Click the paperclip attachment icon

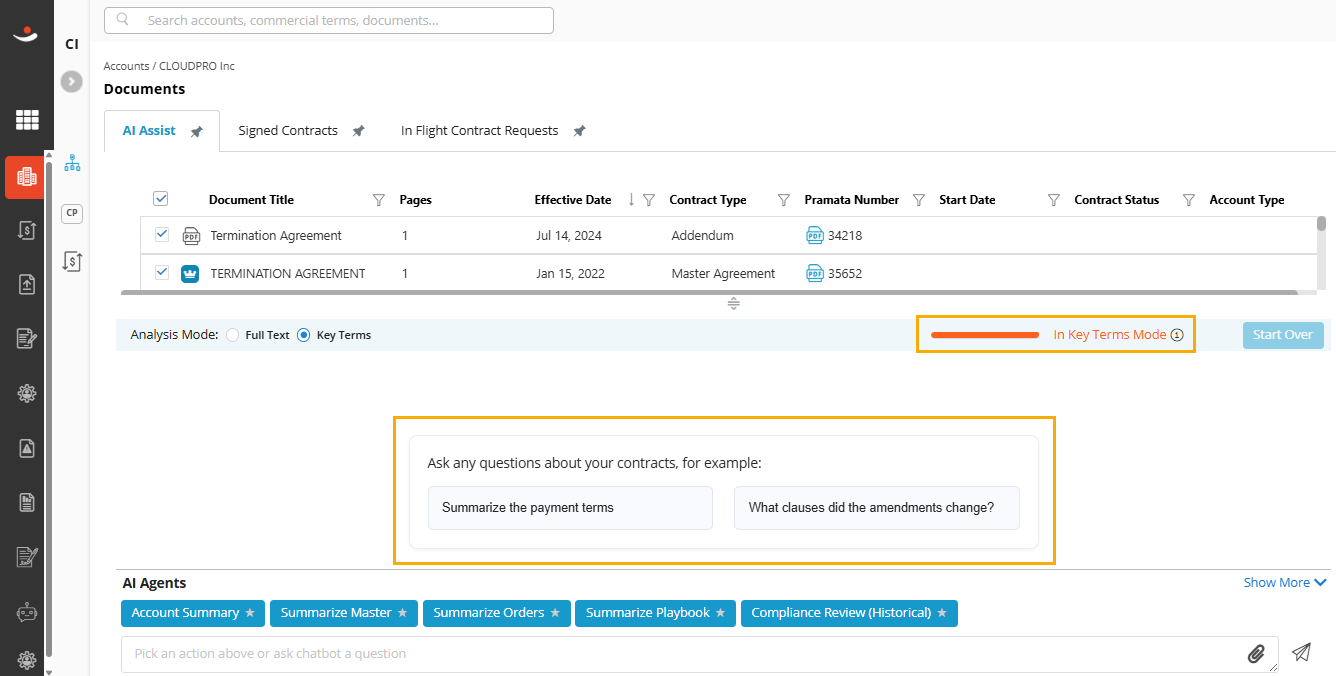point(1256,654)
